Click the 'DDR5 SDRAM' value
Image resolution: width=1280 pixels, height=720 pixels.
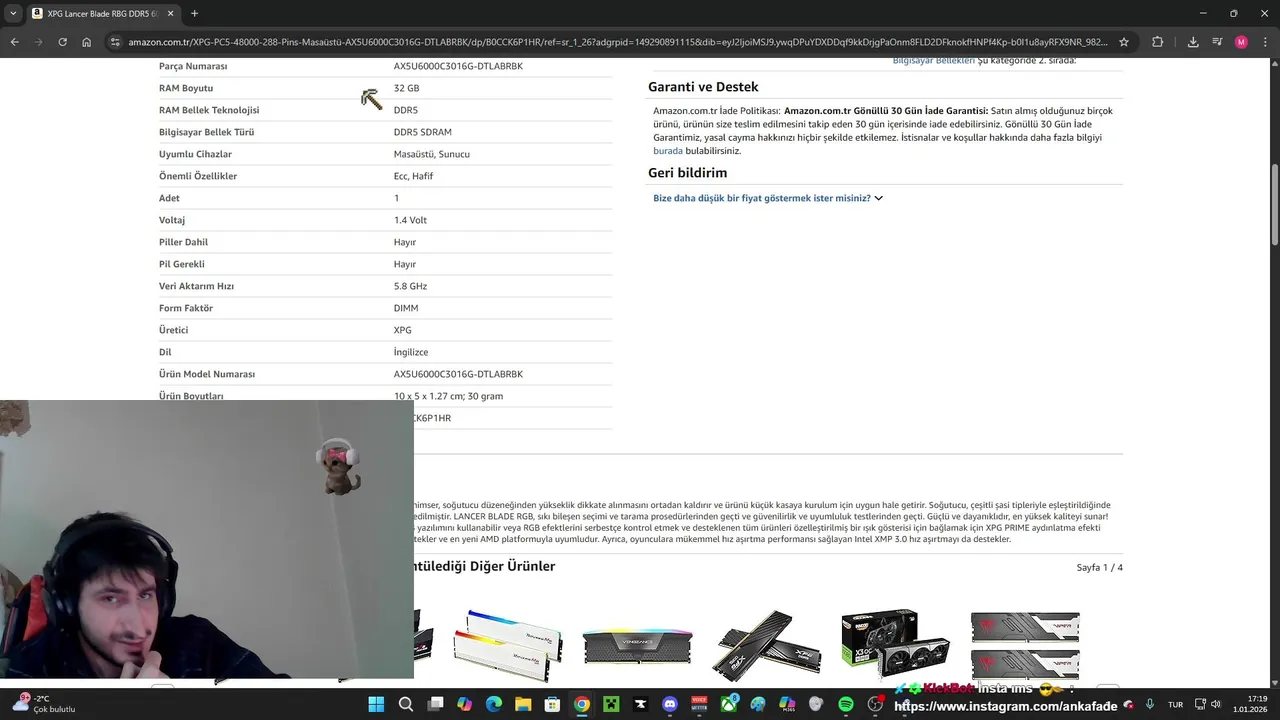tap(422, 132)
